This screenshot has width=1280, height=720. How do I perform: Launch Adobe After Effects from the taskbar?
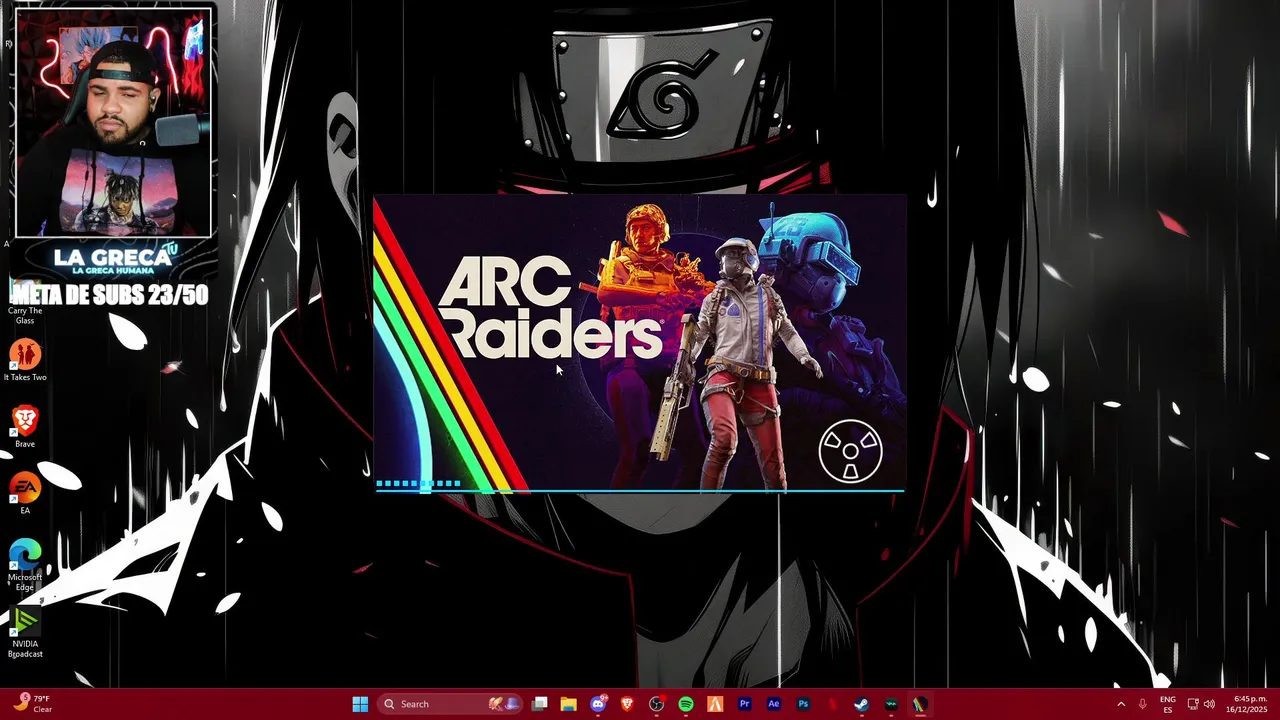click(773, 704)
